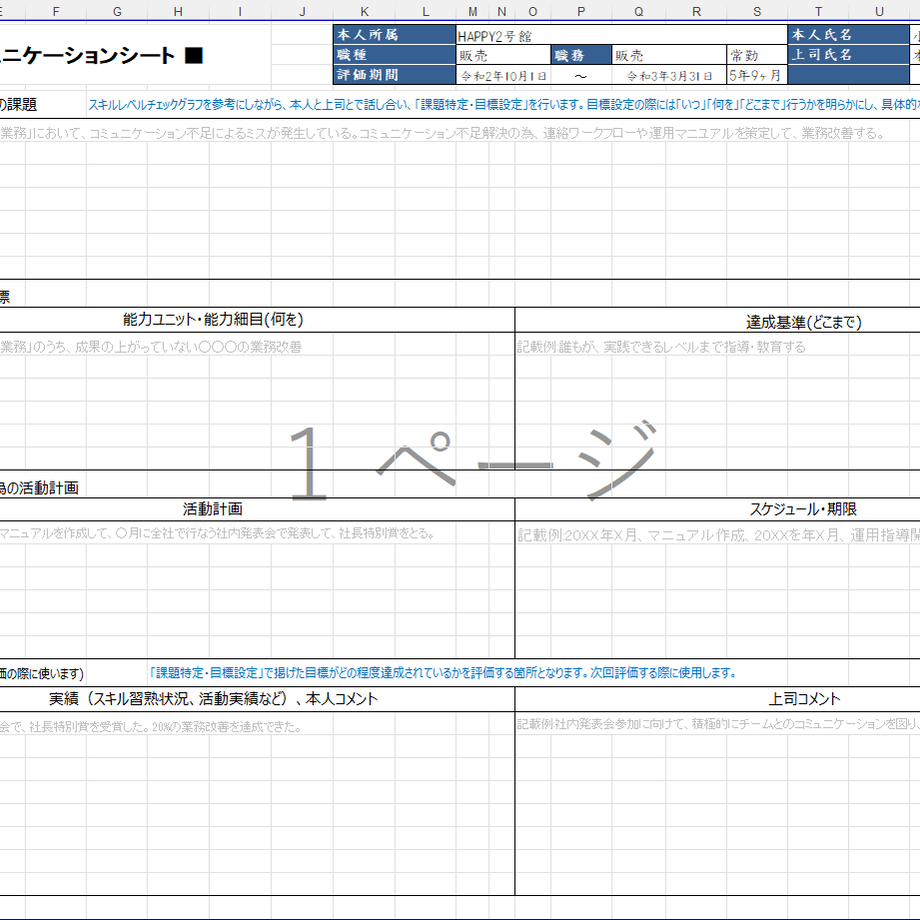Select column U header

tap(879, 11)
